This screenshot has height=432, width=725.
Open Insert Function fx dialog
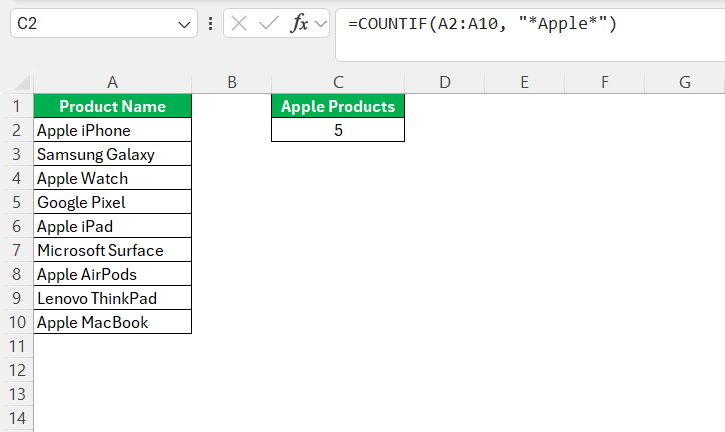(299, 23)
